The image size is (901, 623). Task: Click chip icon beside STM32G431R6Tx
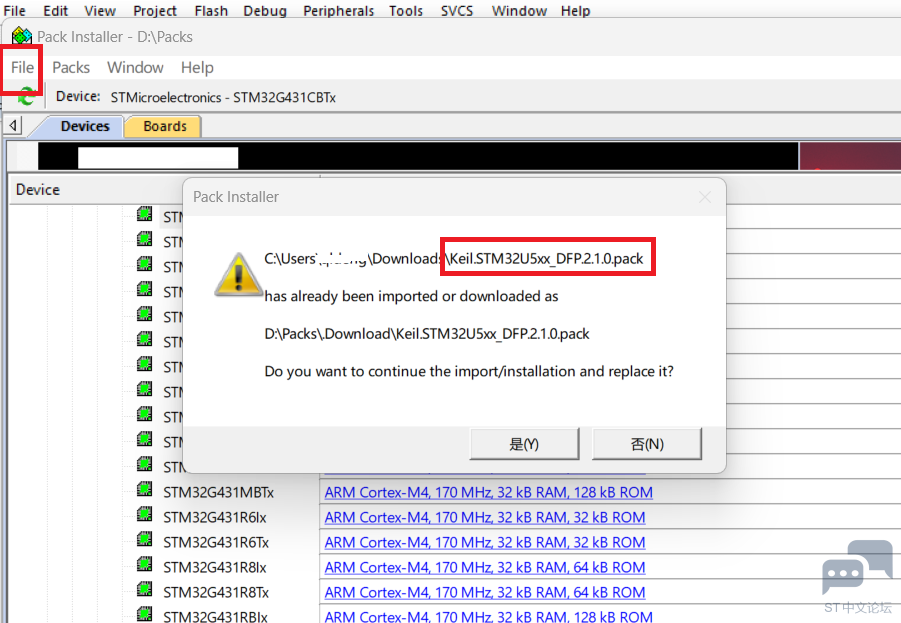[x=145, y=539]
